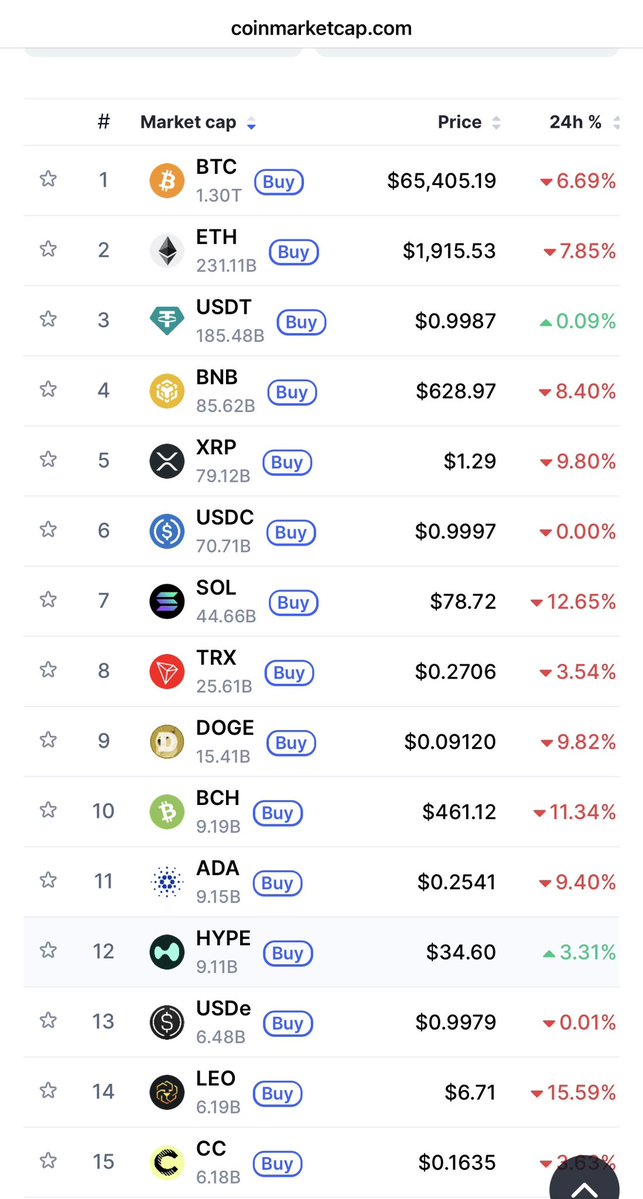Viewport: 643px width, 1199px height.
Task: Click the Solana logo icon
Action: click(167, 601)
